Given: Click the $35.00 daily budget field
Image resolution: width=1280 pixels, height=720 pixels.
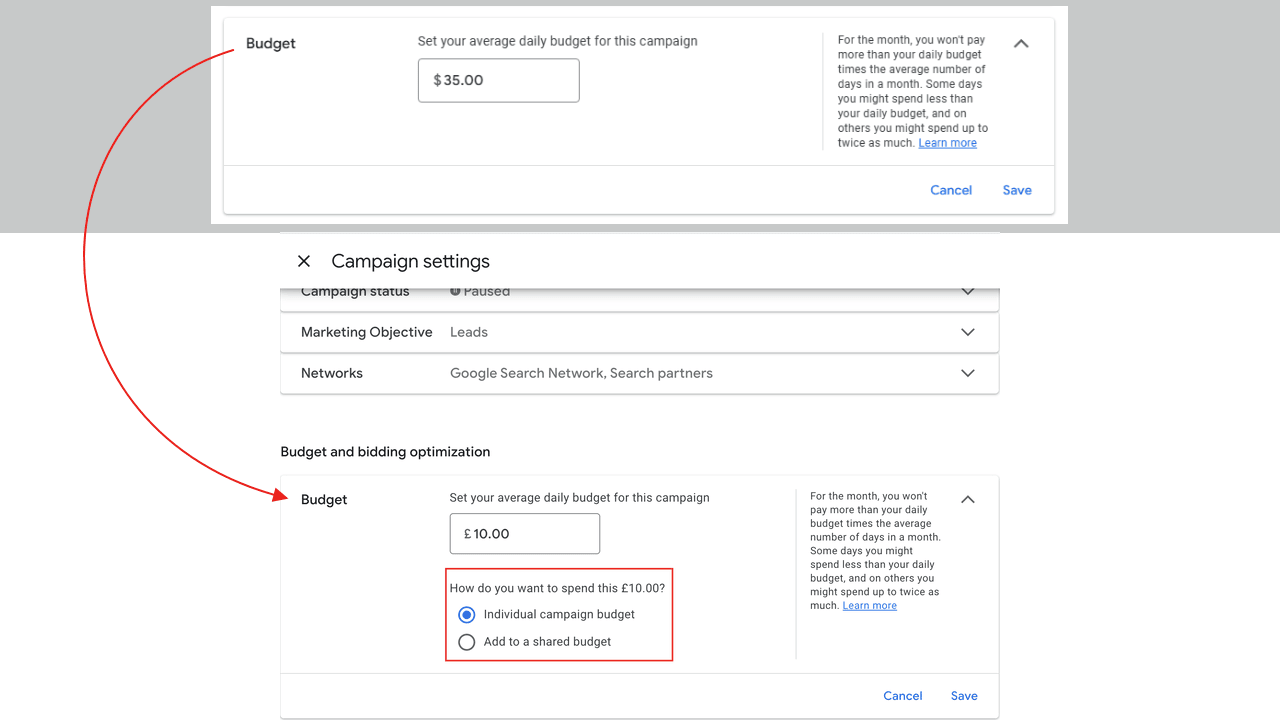Looking at the screenshot, I should click(498, 80).
